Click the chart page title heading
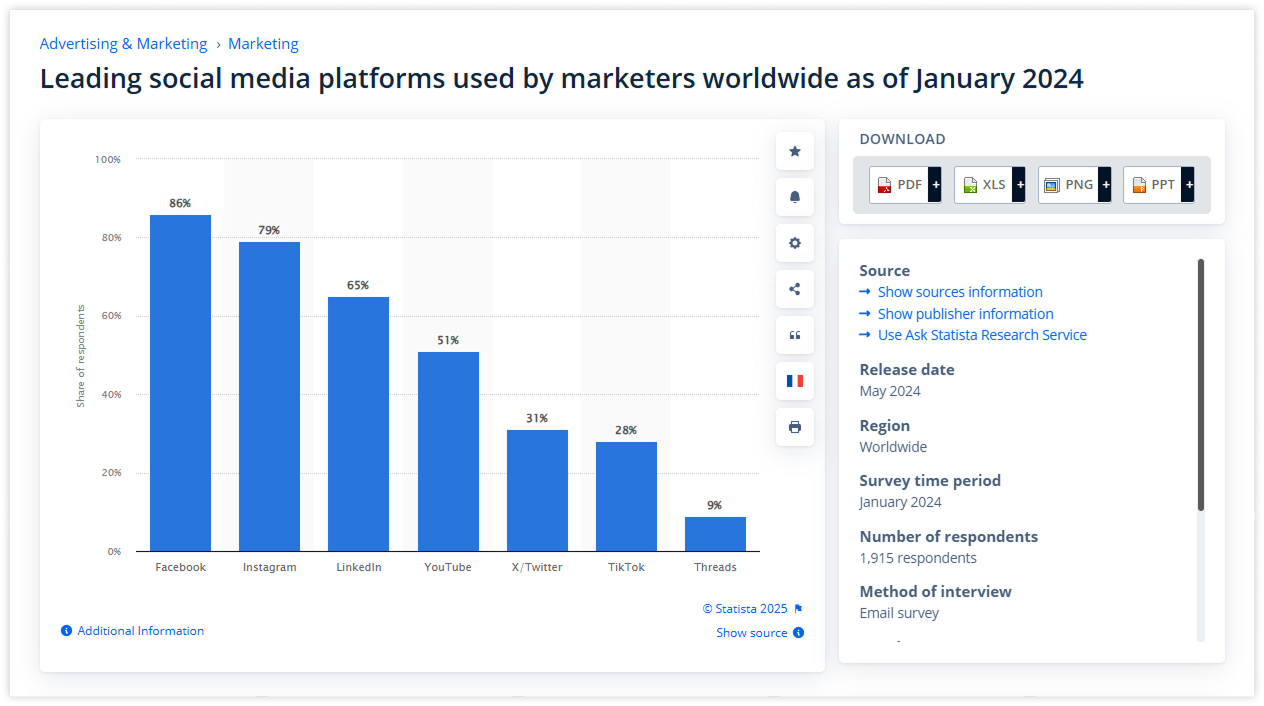This screenshot has width=1264, height=706. (562, 78)
